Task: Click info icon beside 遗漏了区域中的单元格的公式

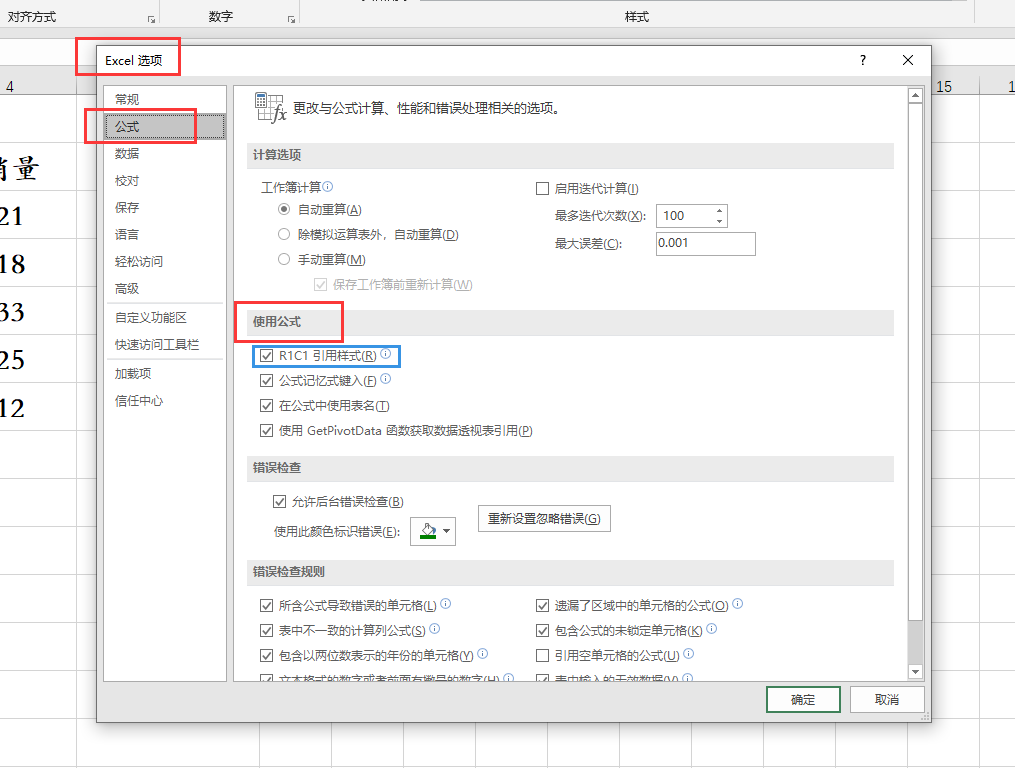Action: (737, 604)
